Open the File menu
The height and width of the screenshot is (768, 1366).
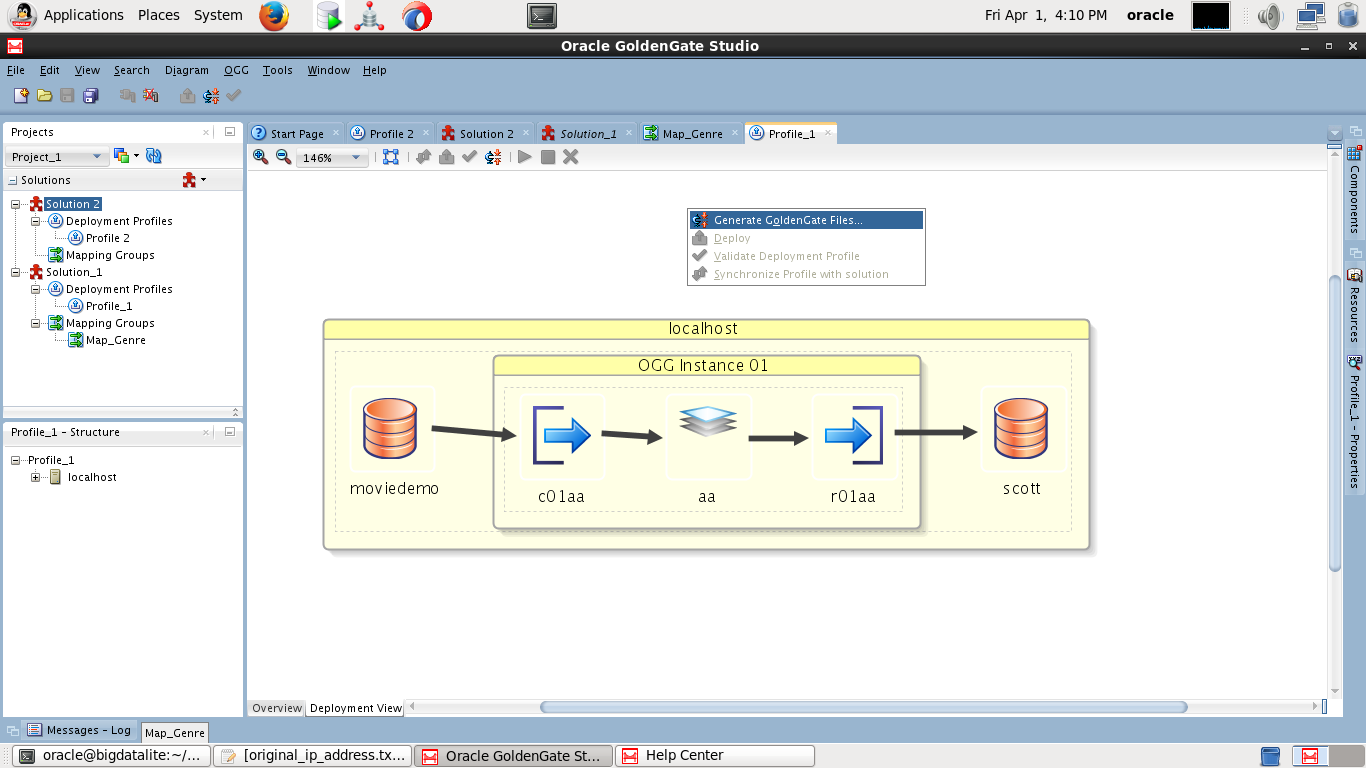coord(16,70)
